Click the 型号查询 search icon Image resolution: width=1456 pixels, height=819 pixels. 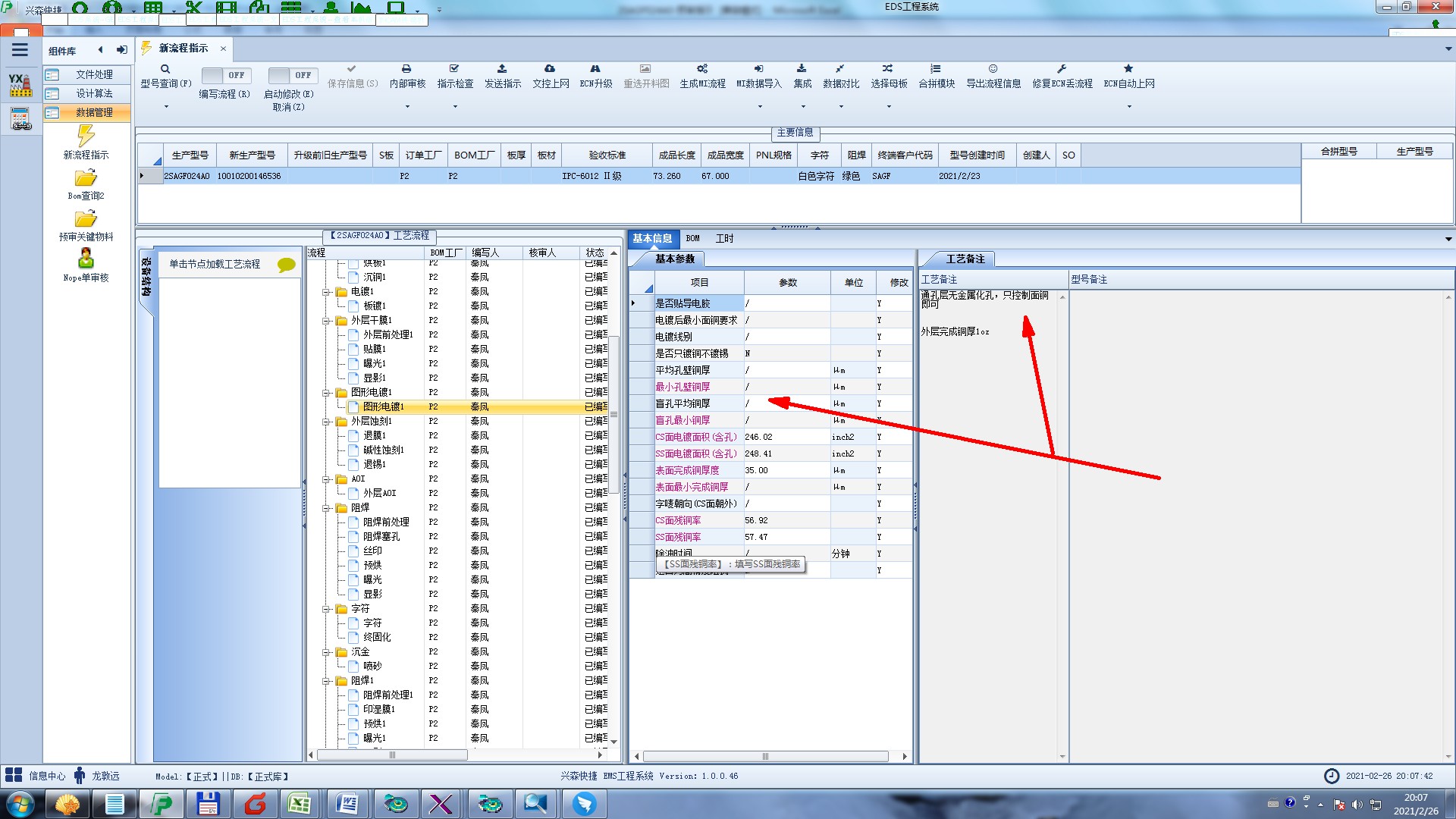click(165, 69)
